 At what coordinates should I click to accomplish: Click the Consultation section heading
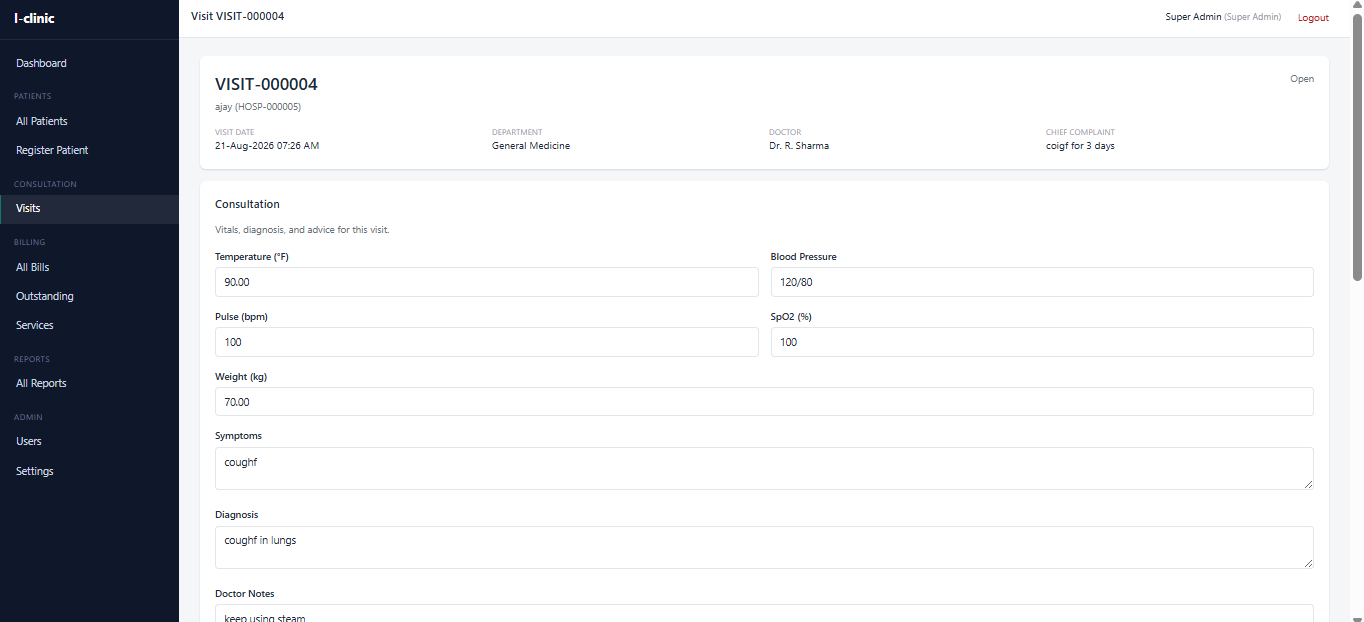tap(247, 204)
